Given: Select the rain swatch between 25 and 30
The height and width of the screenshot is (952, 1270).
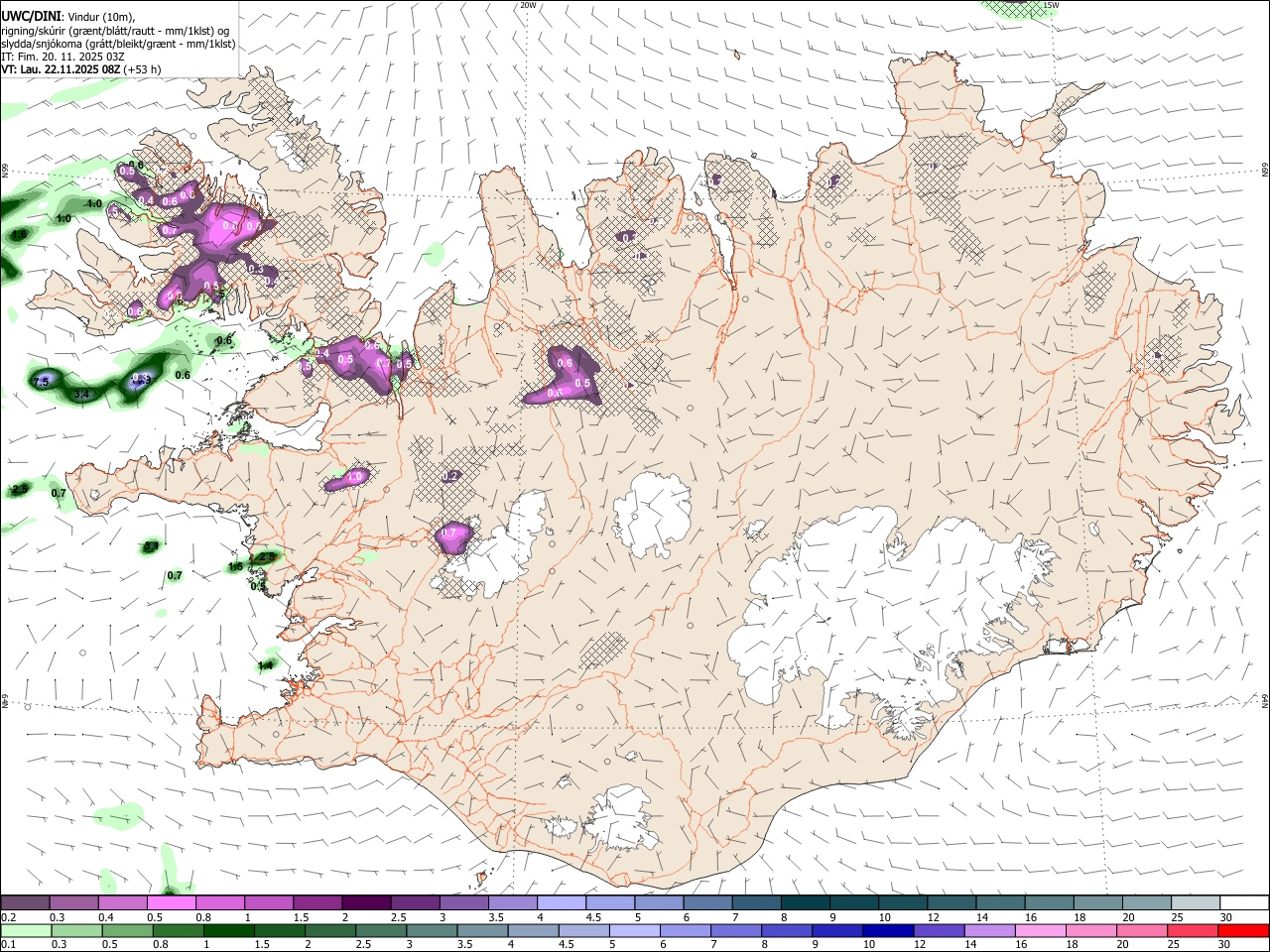Looking at the screenshot, I should tap(1192, 931).
